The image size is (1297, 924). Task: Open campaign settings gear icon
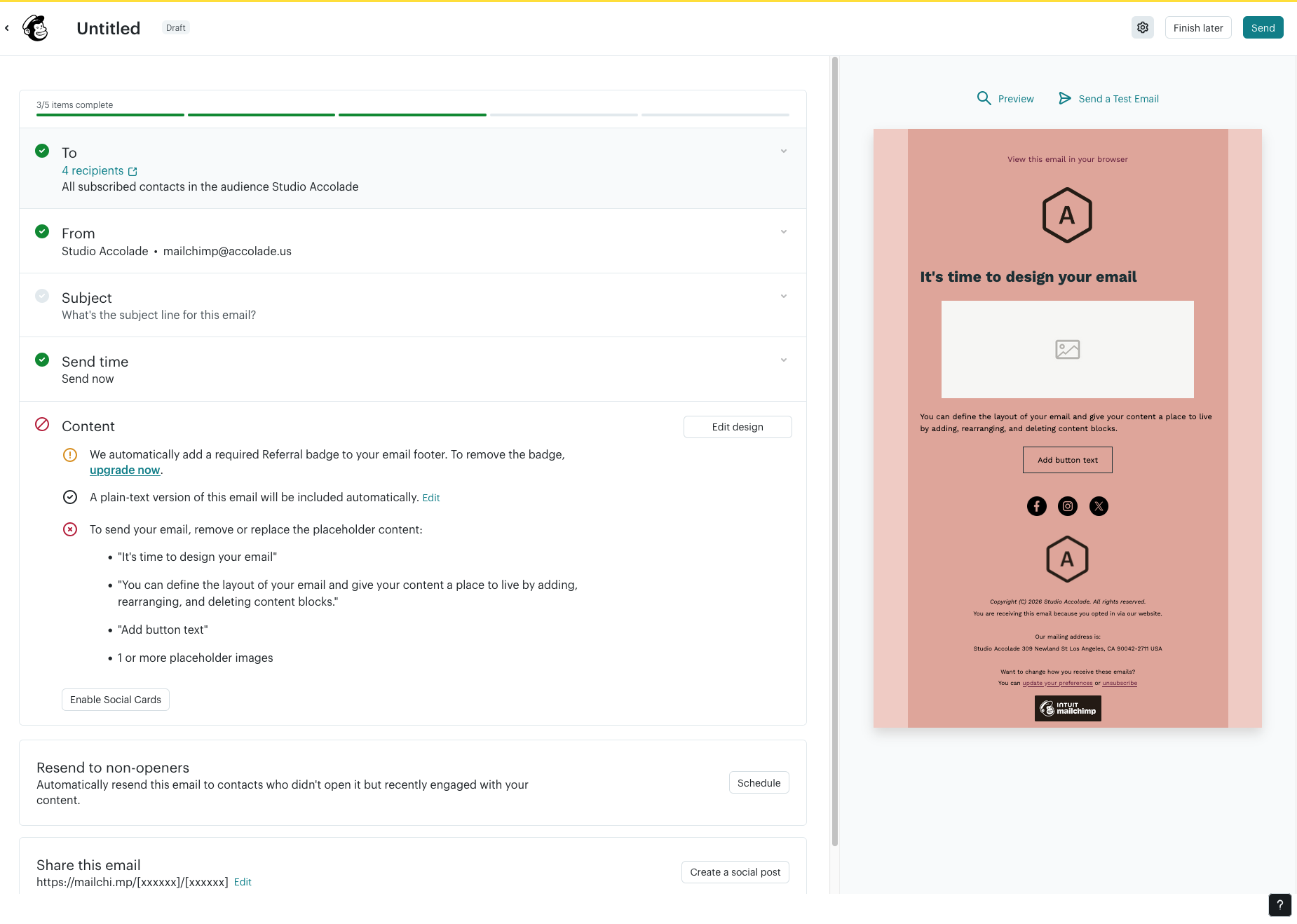tap(1142, 28)
